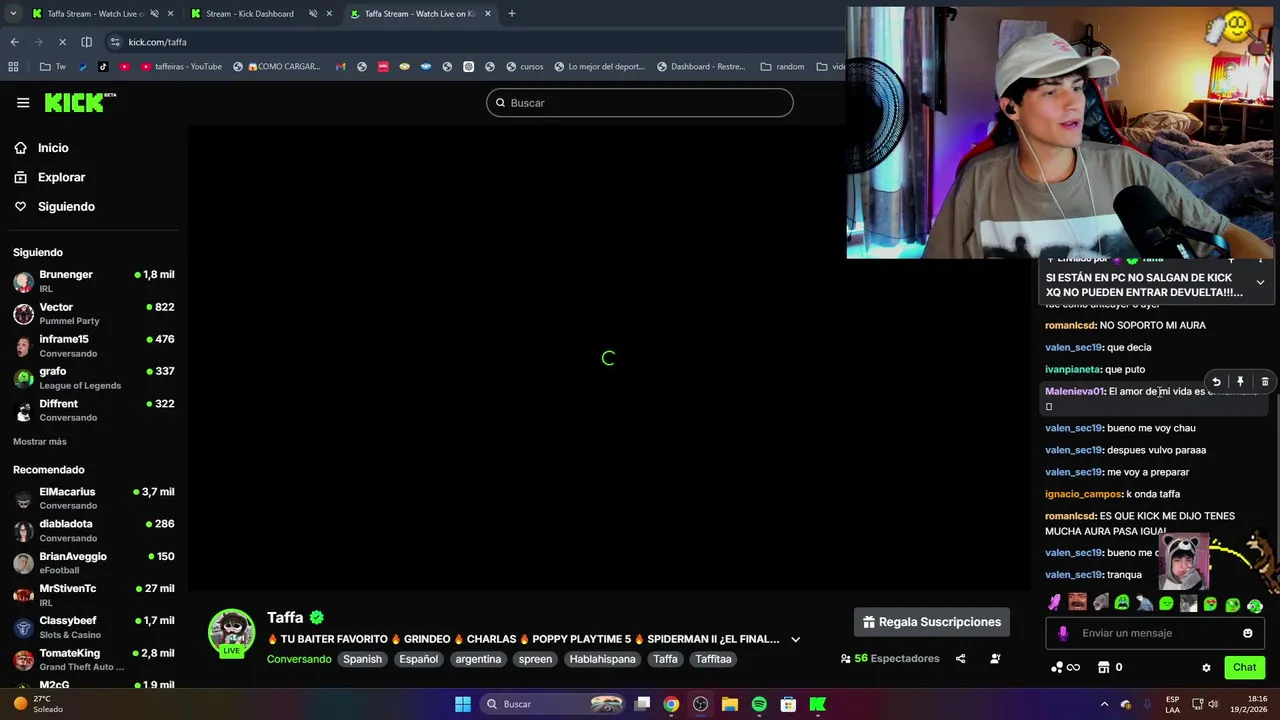This screenshot has width=1280, height=720.
Task: Focus the Kick Buscar search box
Action: [x=640, y=103]
